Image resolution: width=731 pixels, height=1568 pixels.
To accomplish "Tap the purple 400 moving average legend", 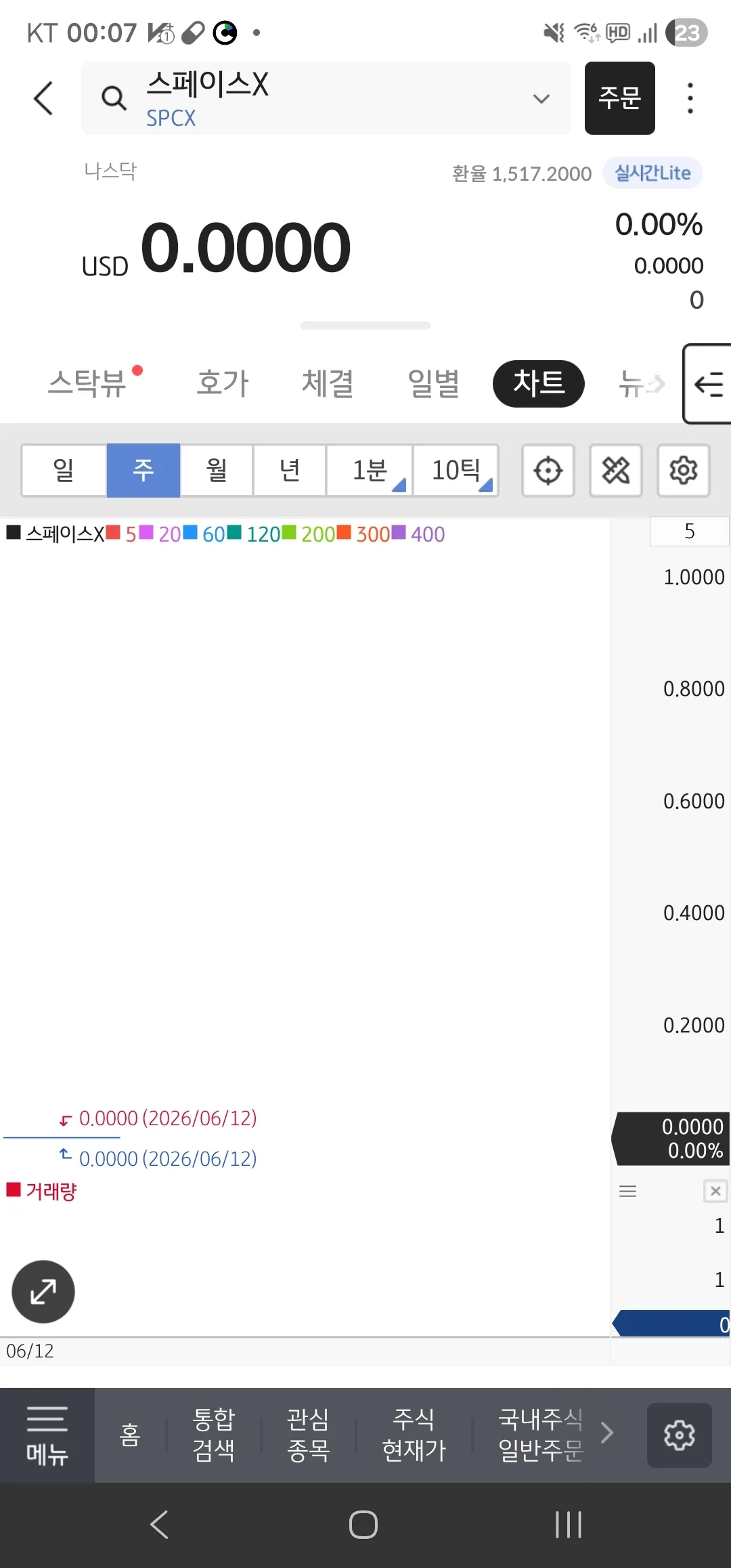I will [x=418, y=533].
